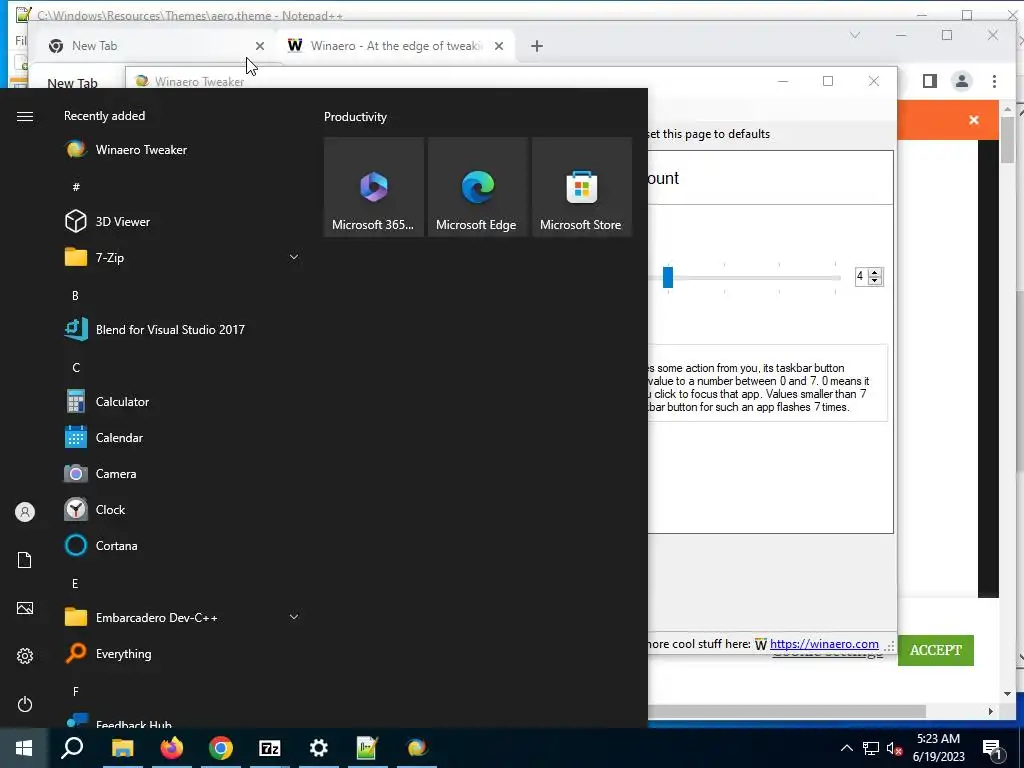Image resolution: width=1024 pixels, height=768 pixels.
Task: Launch Blend for Visual Studio 2017
Action: [183, 330]
